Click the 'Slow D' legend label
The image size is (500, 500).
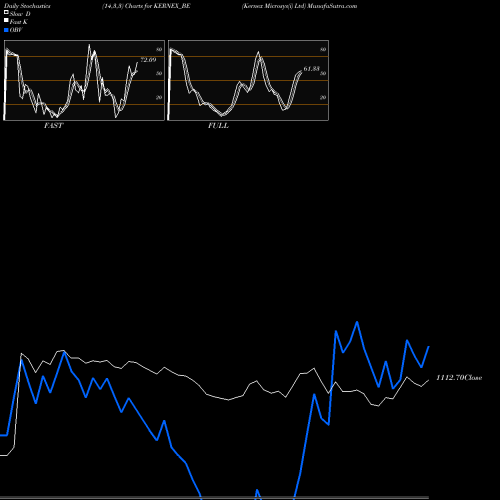pyautogui.click(x=20, y=14)
